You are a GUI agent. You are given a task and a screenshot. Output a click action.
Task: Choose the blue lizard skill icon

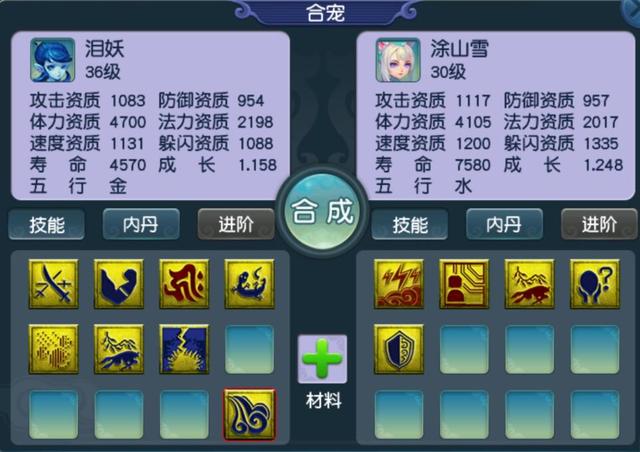[x=249, y=284]
